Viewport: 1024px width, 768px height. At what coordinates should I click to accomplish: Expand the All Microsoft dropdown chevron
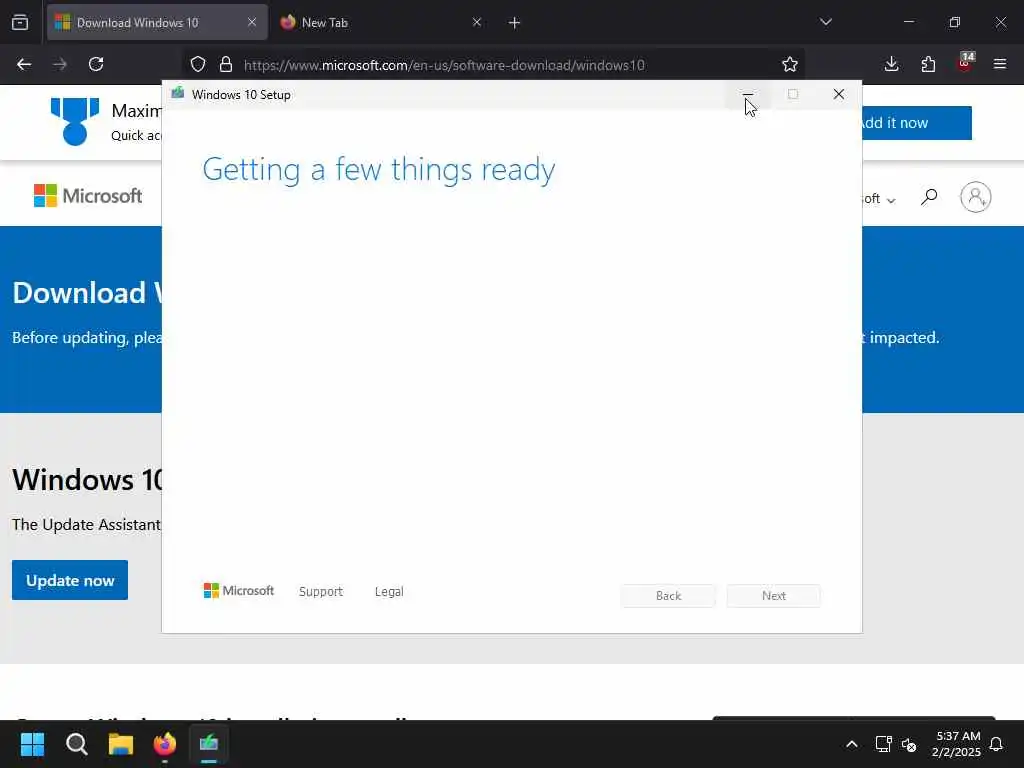(x=891, y=200)
